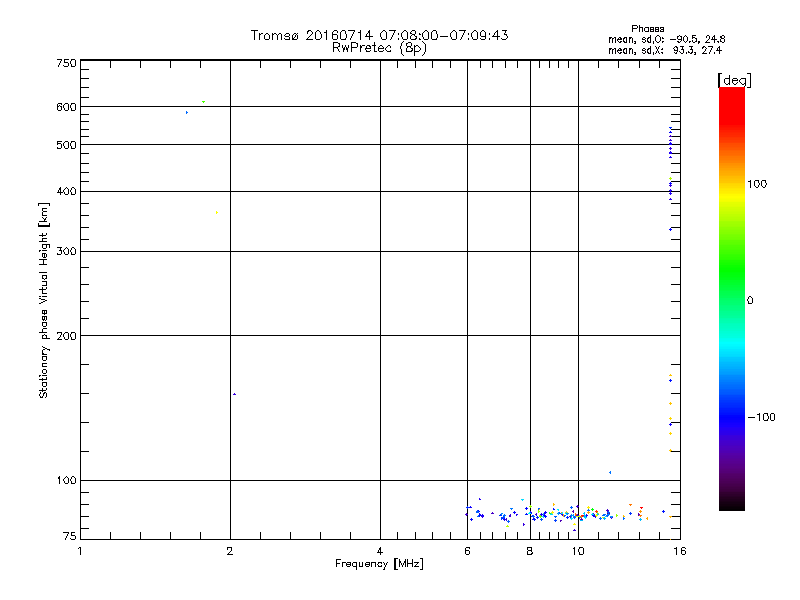This screenshot has width=800, height=600.
Task: Click the x-axis tick label '4'
Action: tap(380, 551)
